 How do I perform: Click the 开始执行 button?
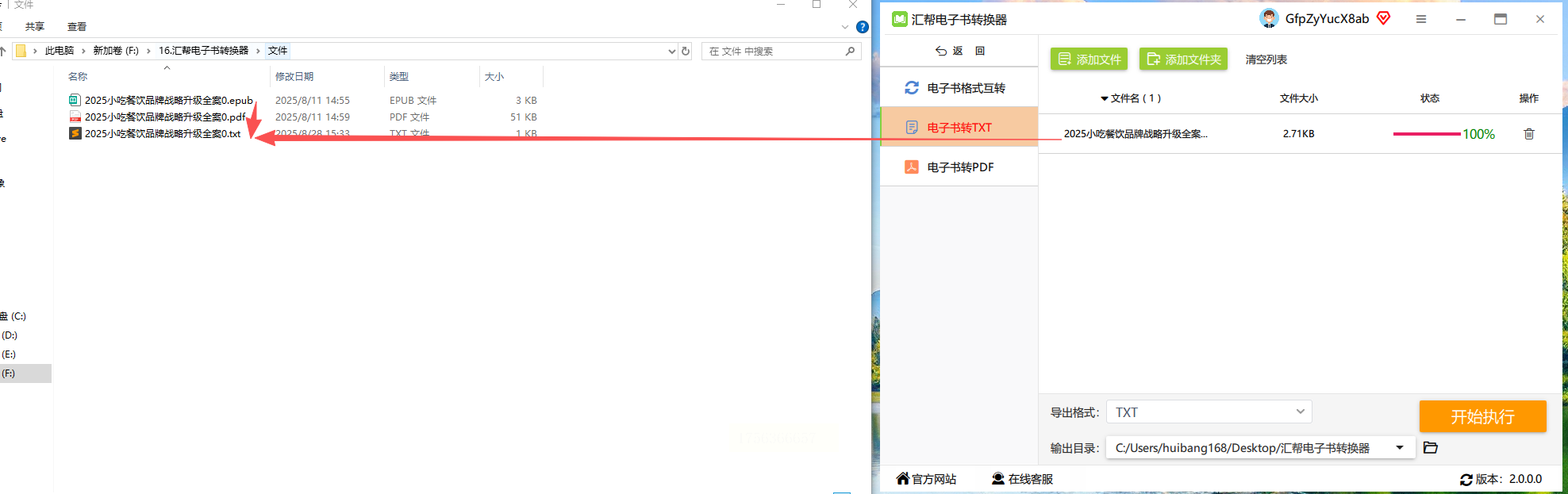[1482, 416]
